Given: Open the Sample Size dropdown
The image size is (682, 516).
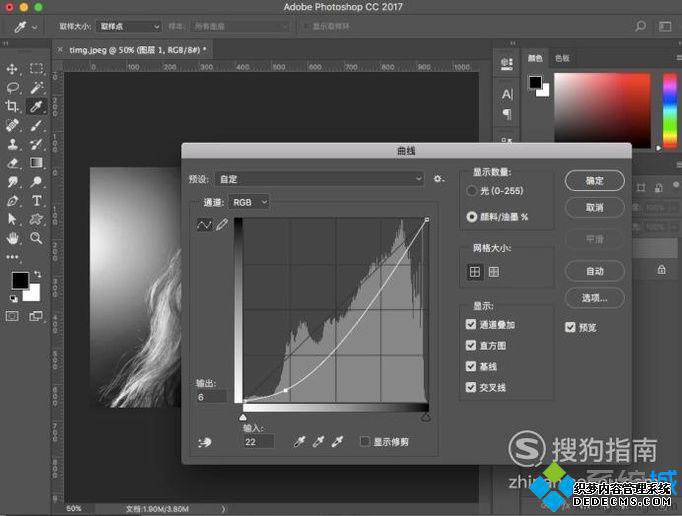Looking at the screenshot, I should click(x=129, y=27).
